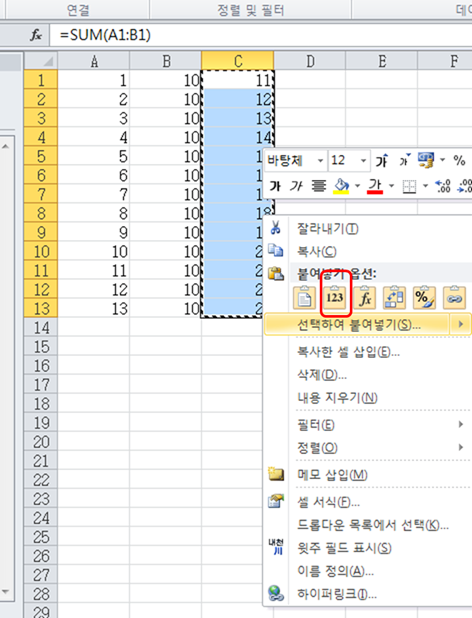Click the phonetic field icon beside 윗주 필드 표시
The width and height of the screenshot is (472, 618).
[276, 547]
